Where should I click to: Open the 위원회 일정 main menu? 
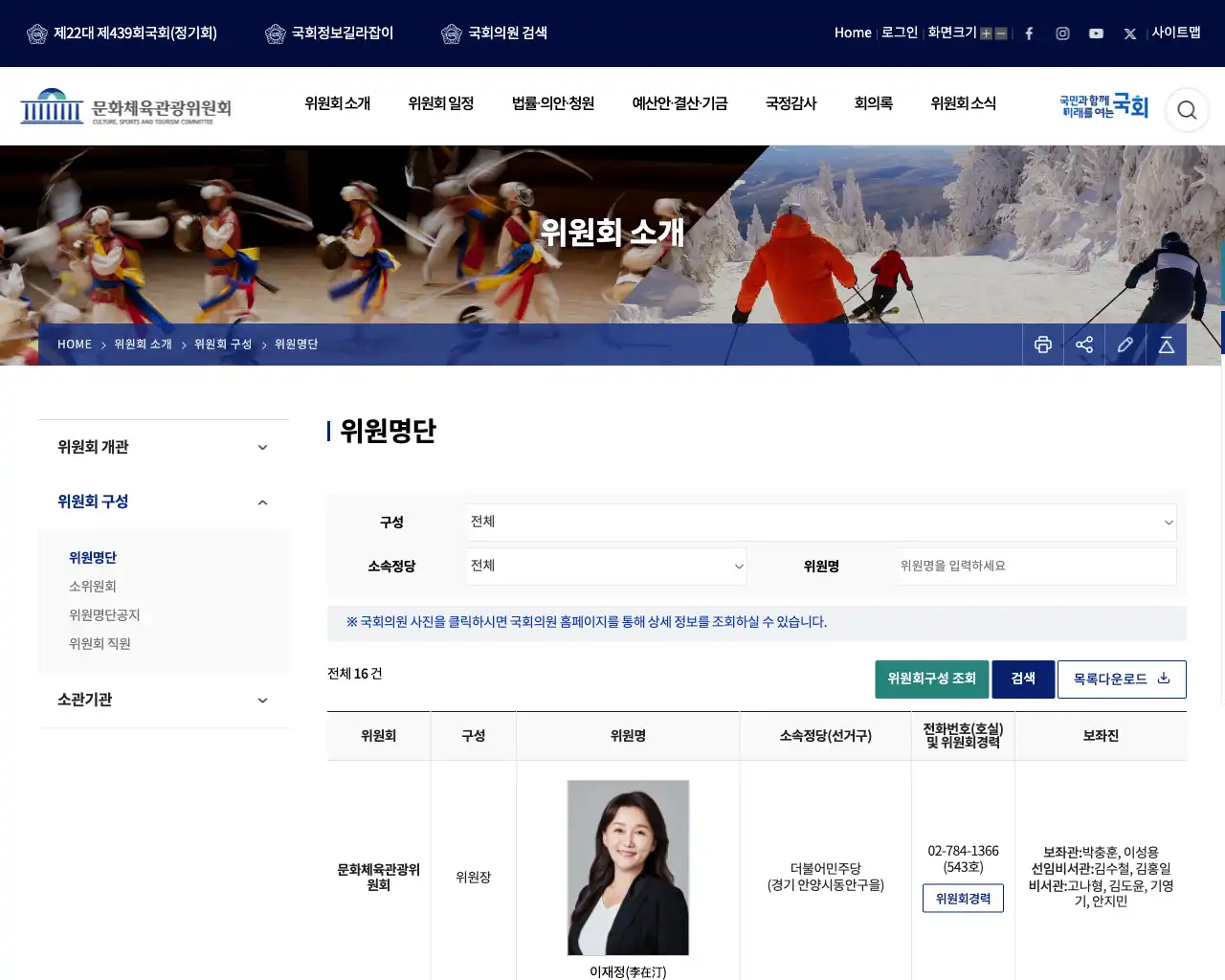click(440, 103)
